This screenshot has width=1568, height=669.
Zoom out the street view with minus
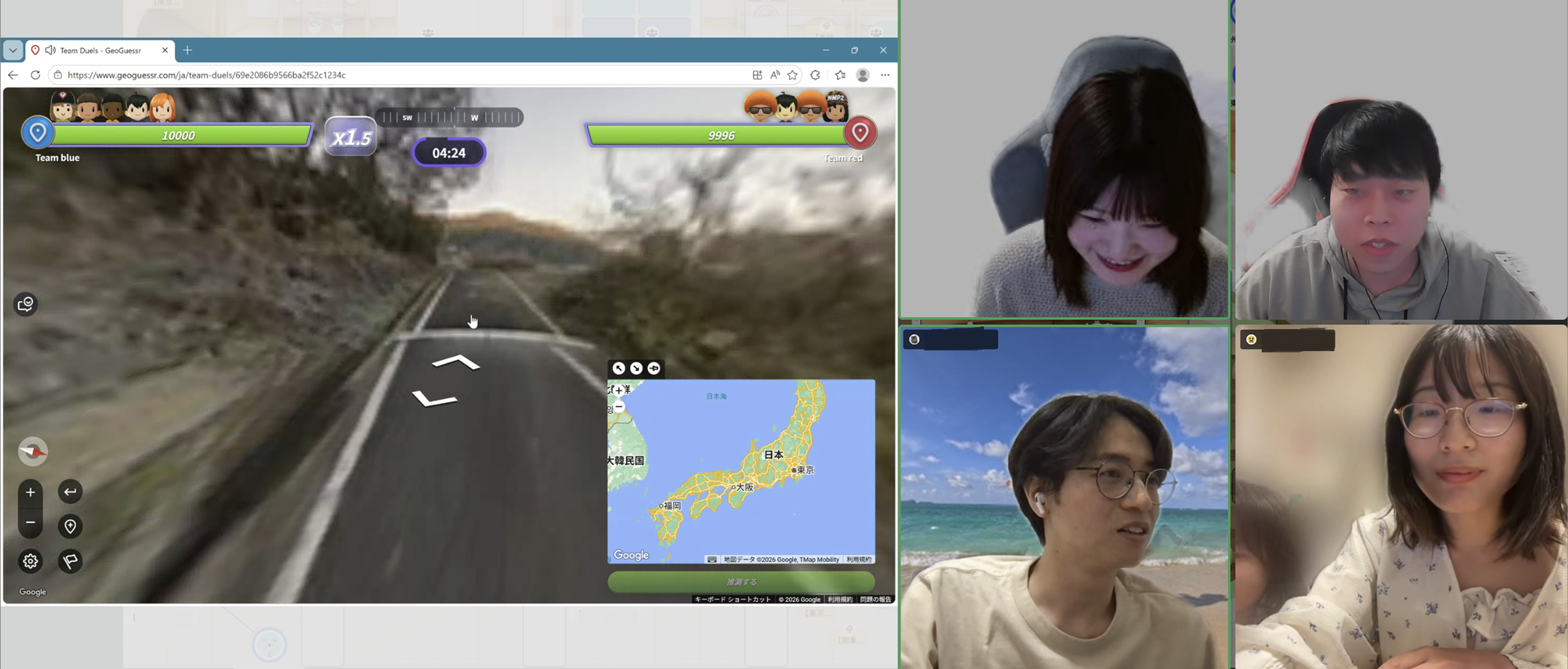pos(30,522)
